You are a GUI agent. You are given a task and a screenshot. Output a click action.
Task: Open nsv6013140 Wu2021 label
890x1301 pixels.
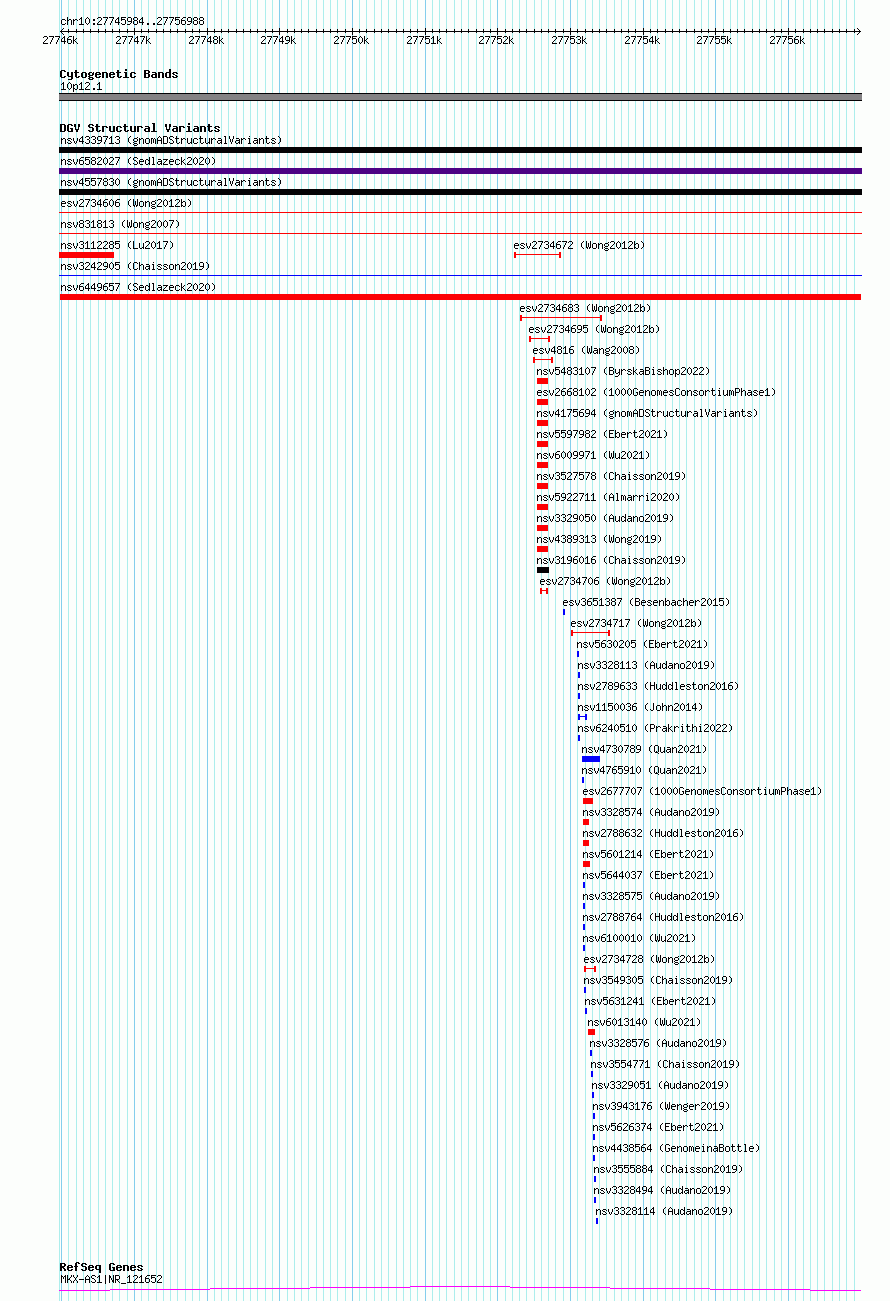click(x=644, y=1022)
